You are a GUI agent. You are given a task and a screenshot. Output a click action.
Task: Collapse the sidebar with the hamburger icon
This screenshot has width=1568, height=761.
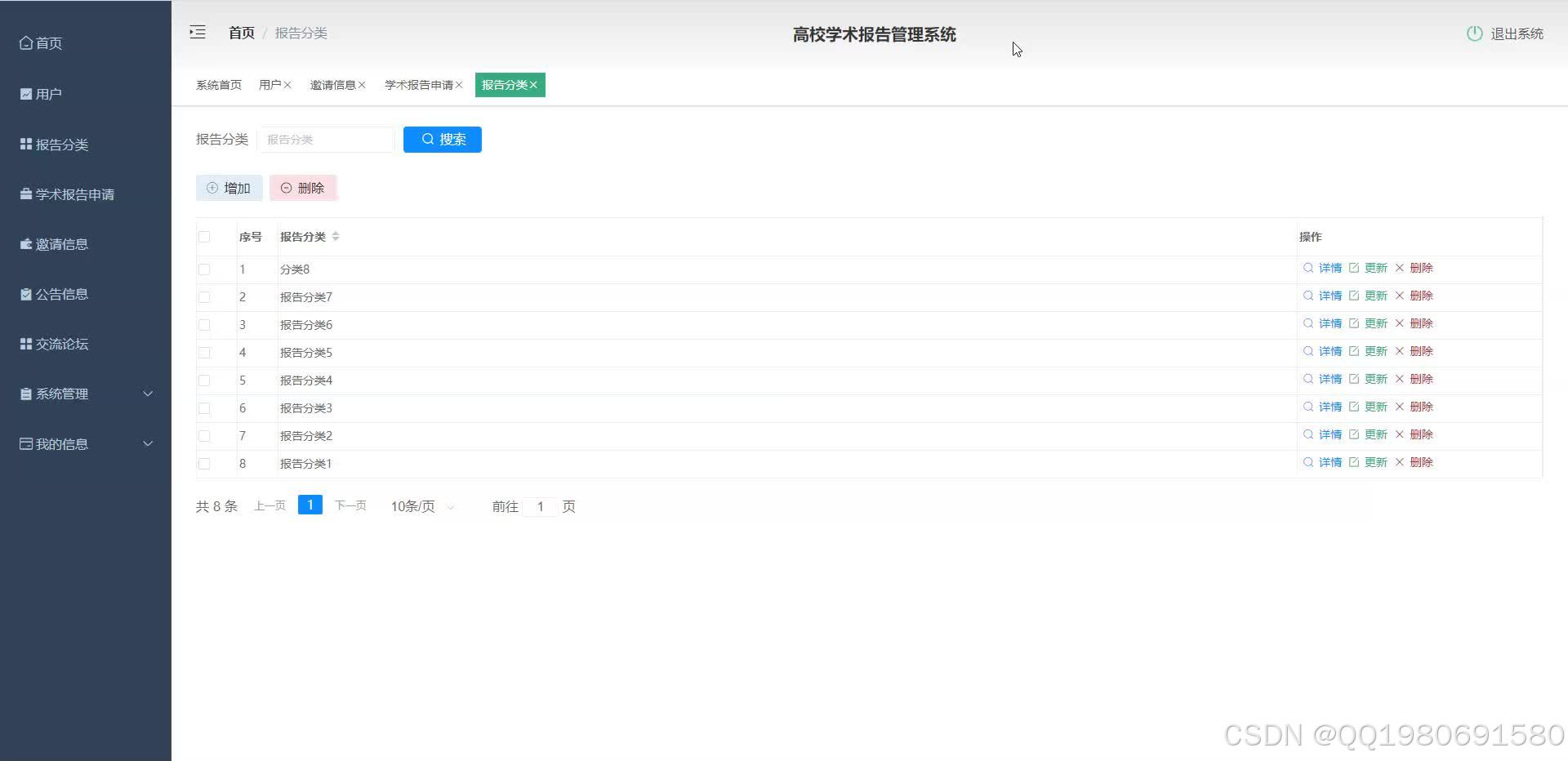[x=197, y=32]
